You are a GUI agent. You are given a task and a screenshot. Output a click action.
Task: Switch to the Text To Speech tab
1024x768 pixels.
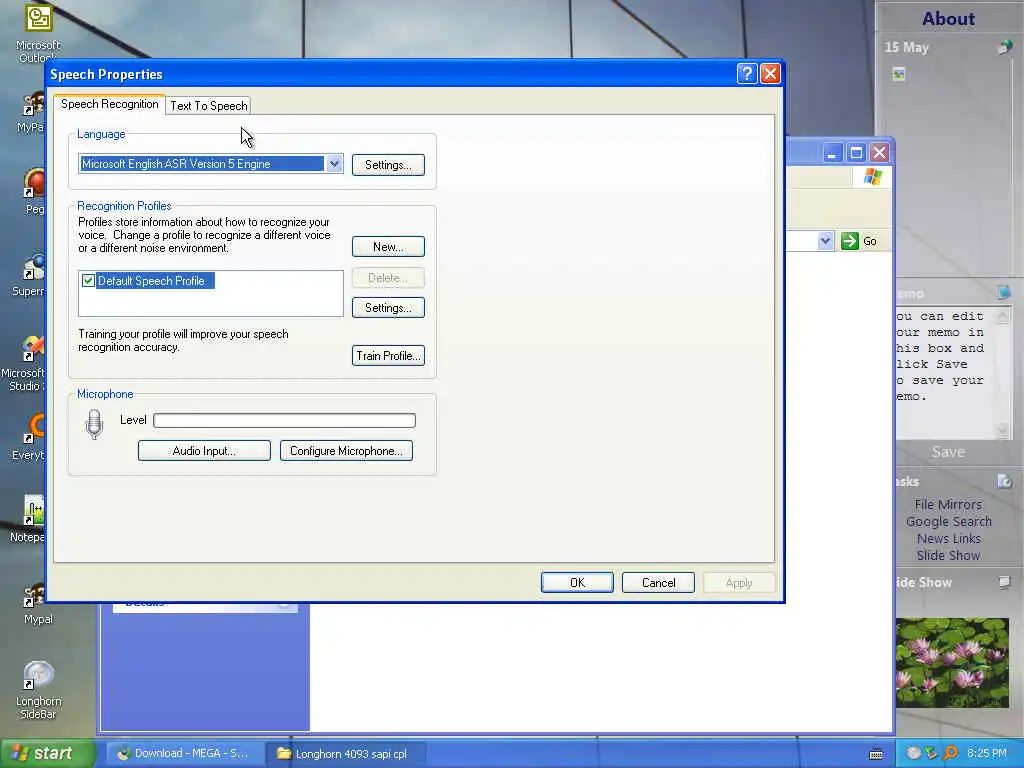208,106
